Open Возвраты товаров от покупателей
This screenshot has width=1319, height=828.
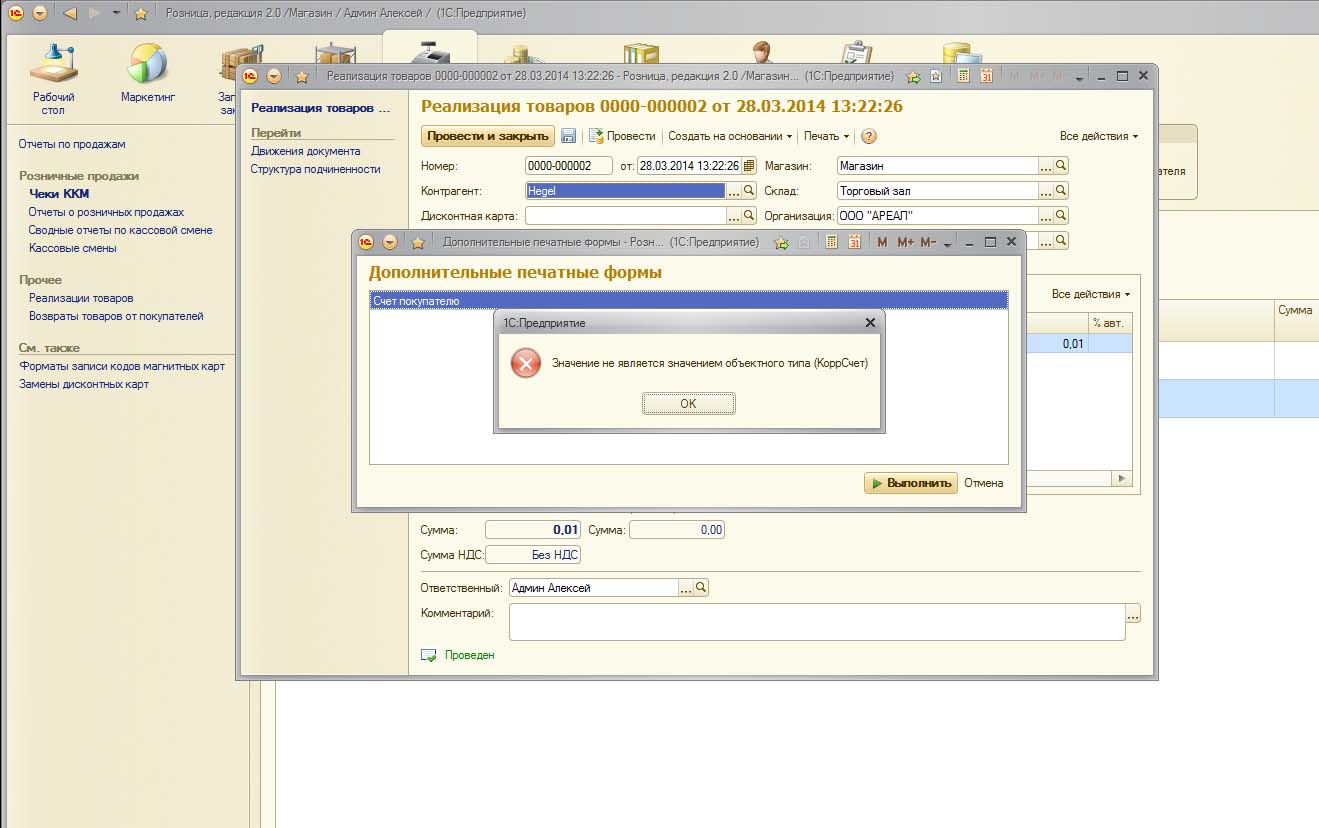(116, 316)
